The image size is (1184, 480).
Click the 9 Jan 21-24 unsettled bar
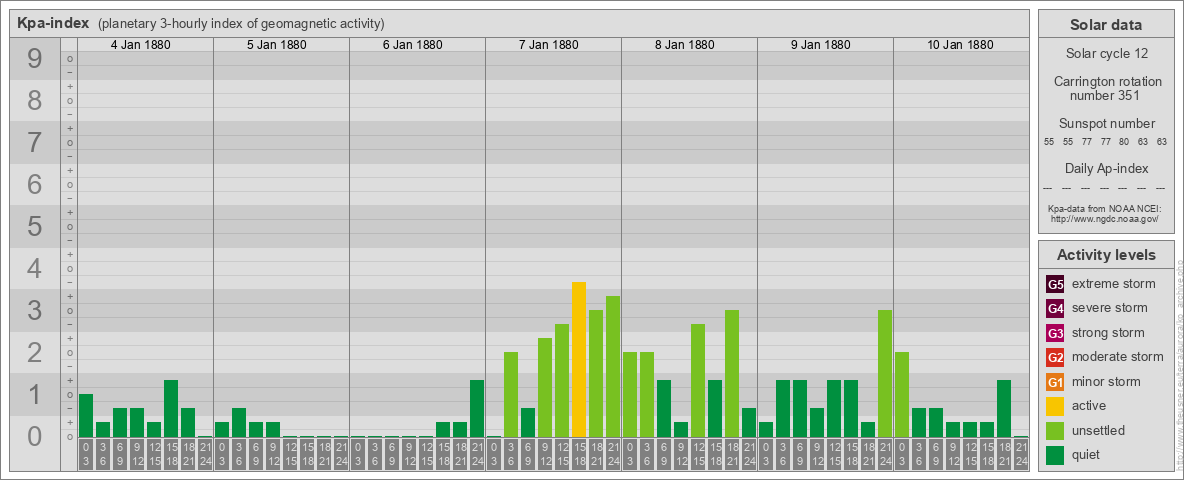pos(885,374)
